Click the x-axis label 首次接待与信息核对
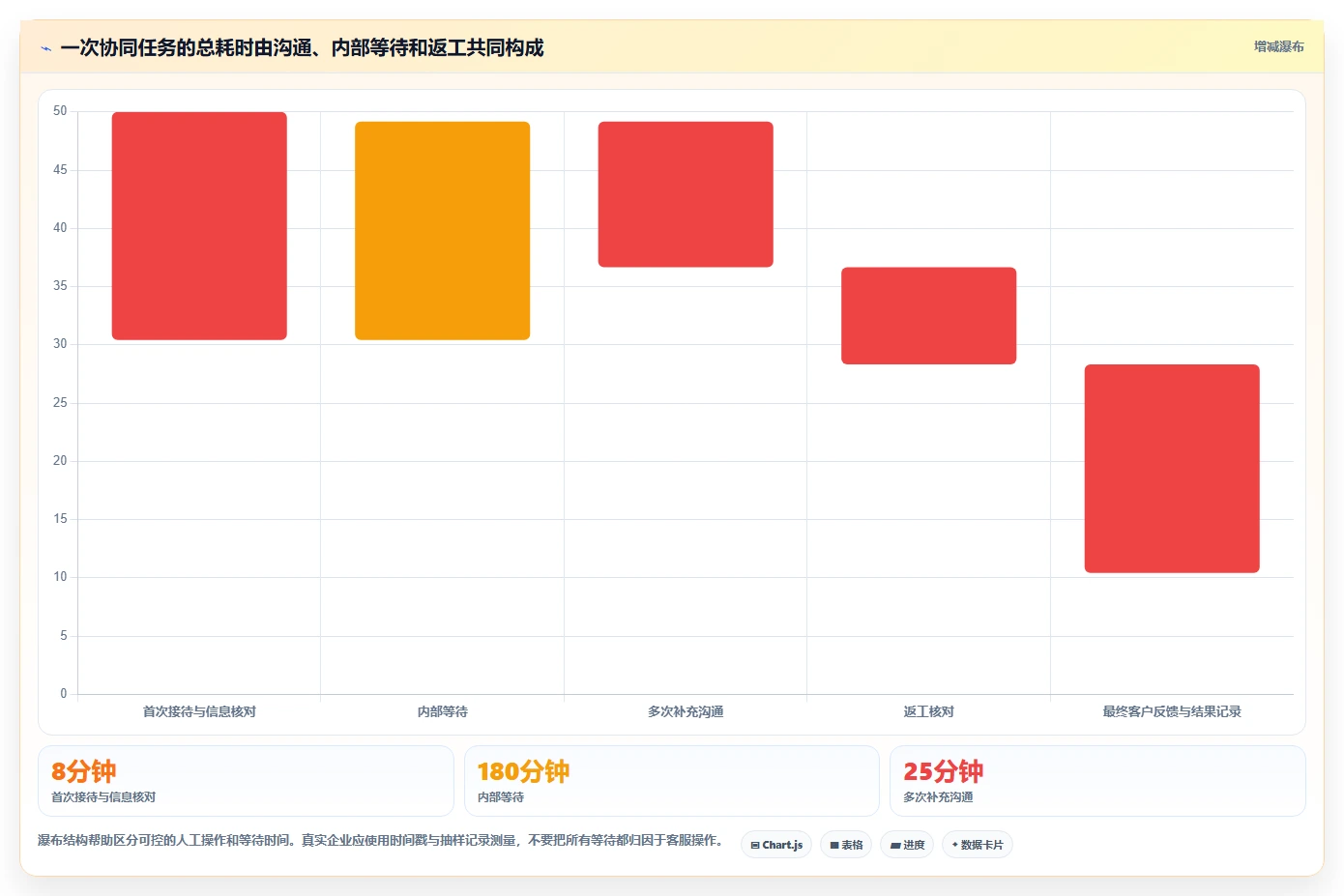The height and width of the screenshot is (896, 1344). pyautogui.click(x=199, y=711)
